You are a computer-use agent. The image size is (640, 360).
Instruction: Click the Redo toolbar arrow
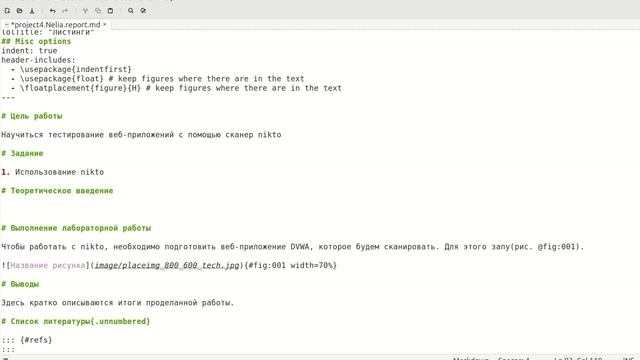65,11
